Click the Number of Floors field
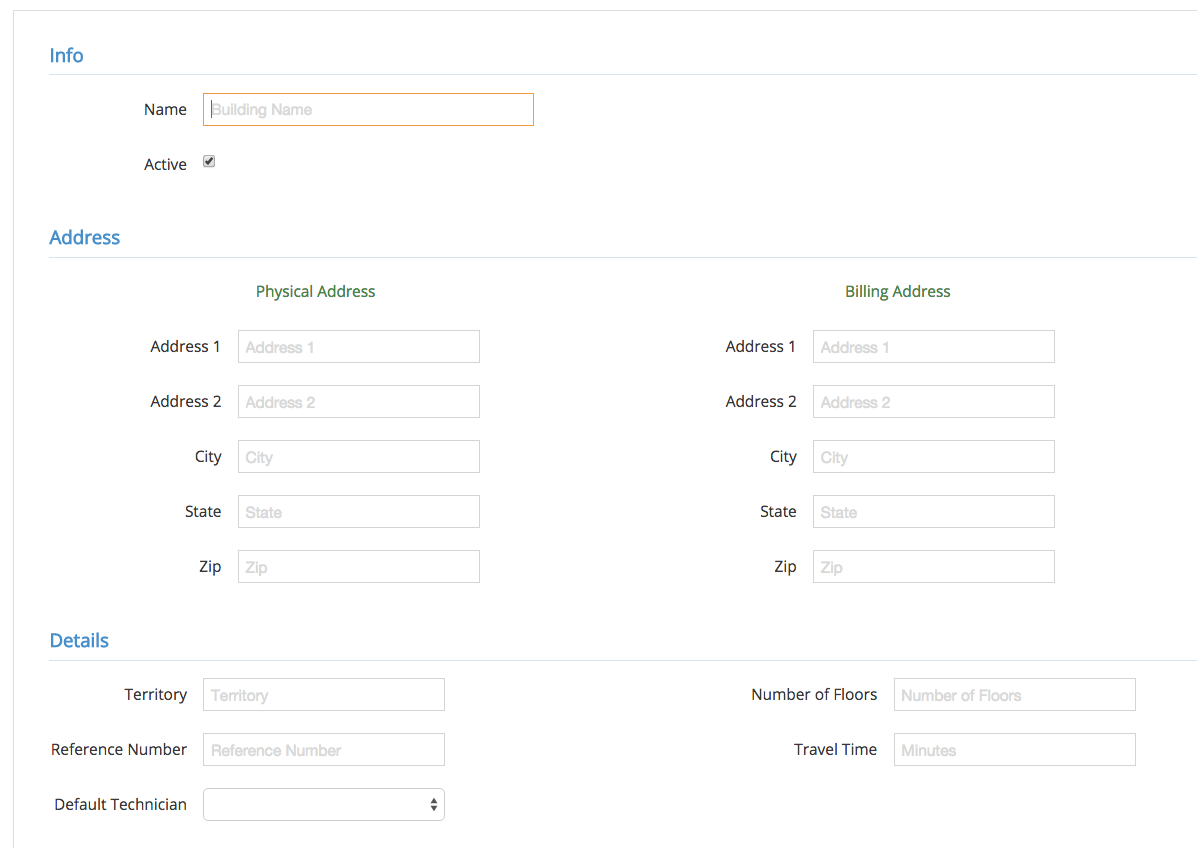This screenshot has height=848, width=1197. pyautogui.click(x=1015, y=695)
